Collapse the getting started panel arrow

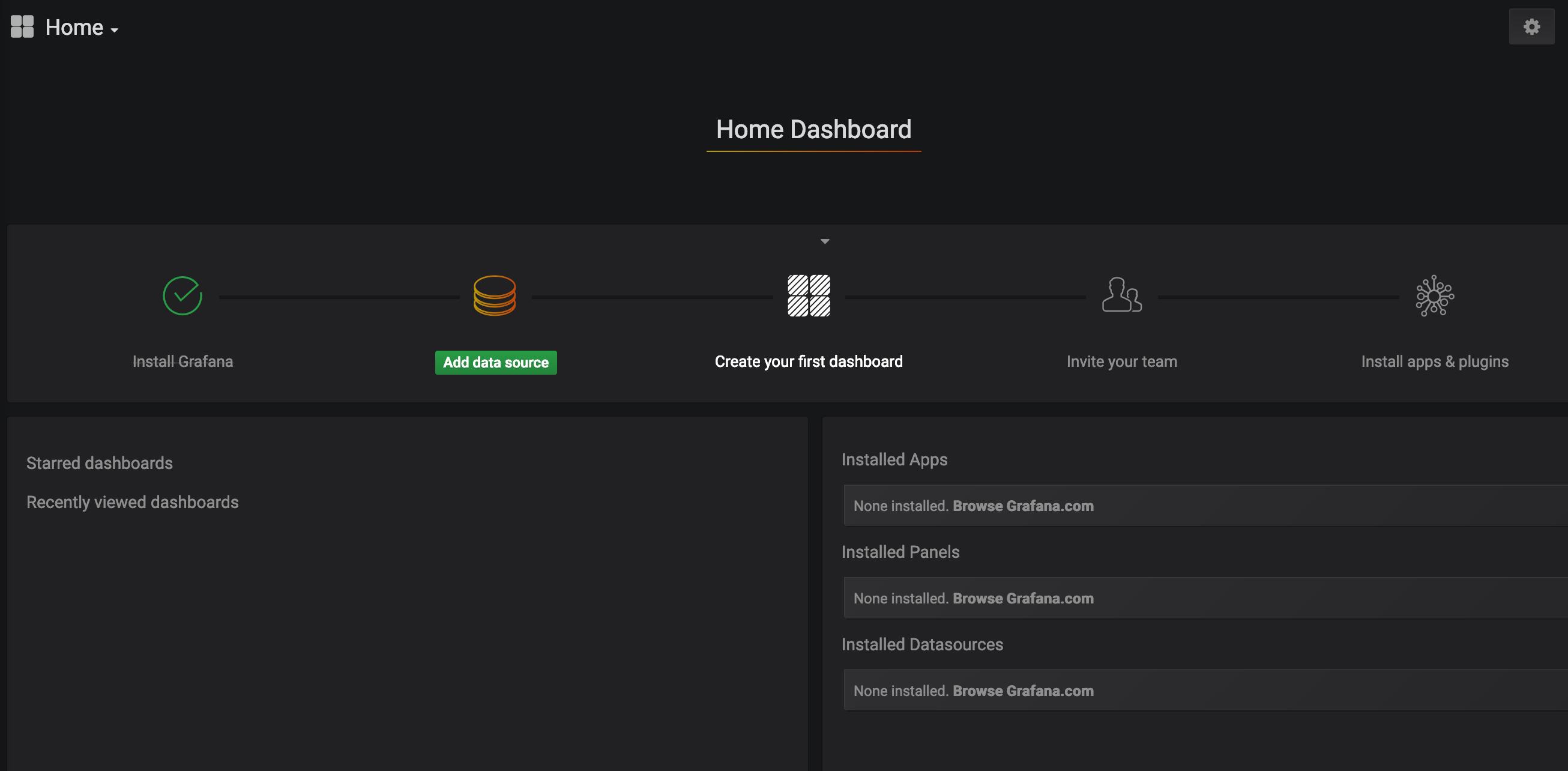pyautogui.click(x=825, y=241)
